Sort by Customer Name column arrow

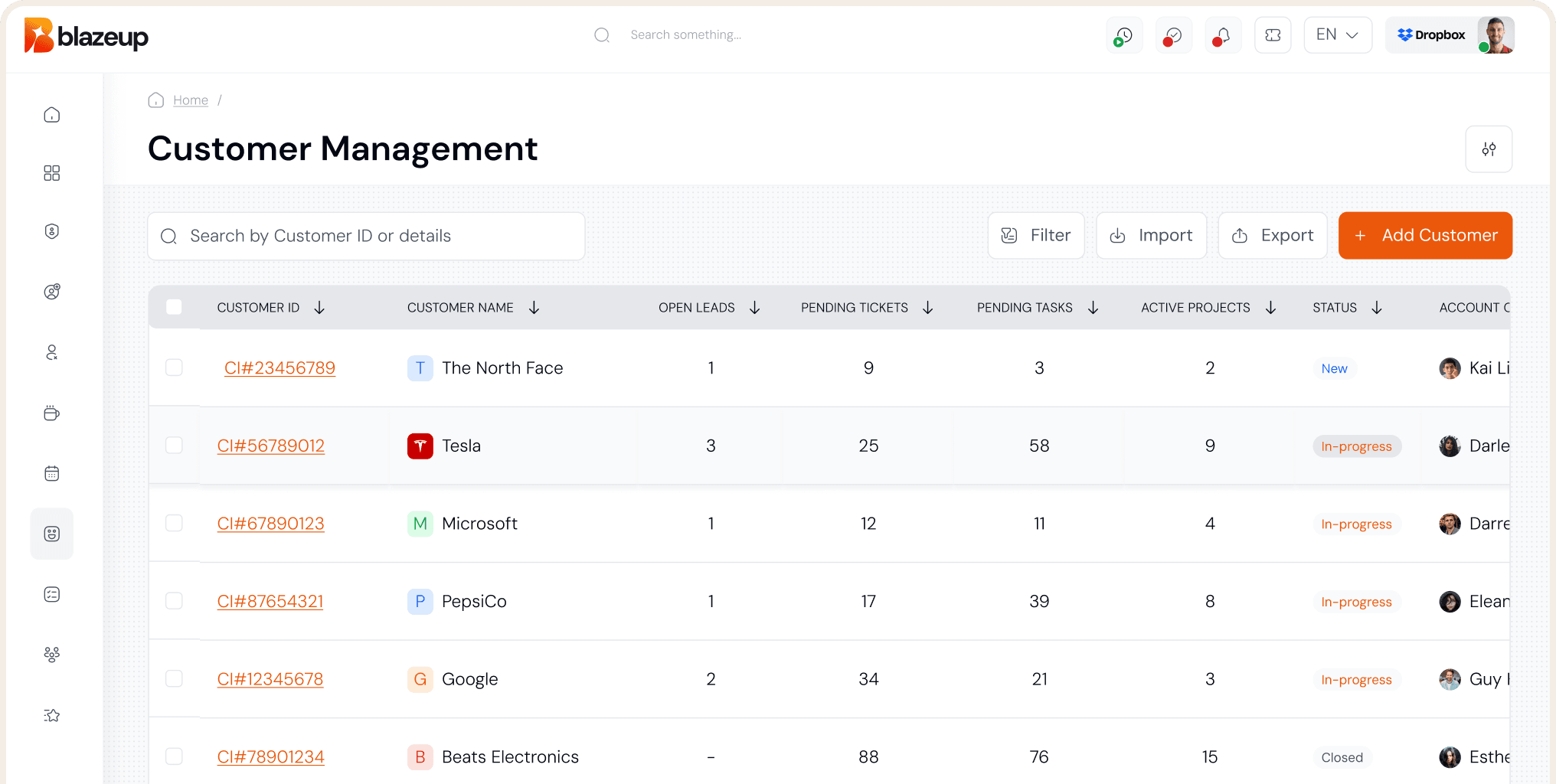(534, 308)
